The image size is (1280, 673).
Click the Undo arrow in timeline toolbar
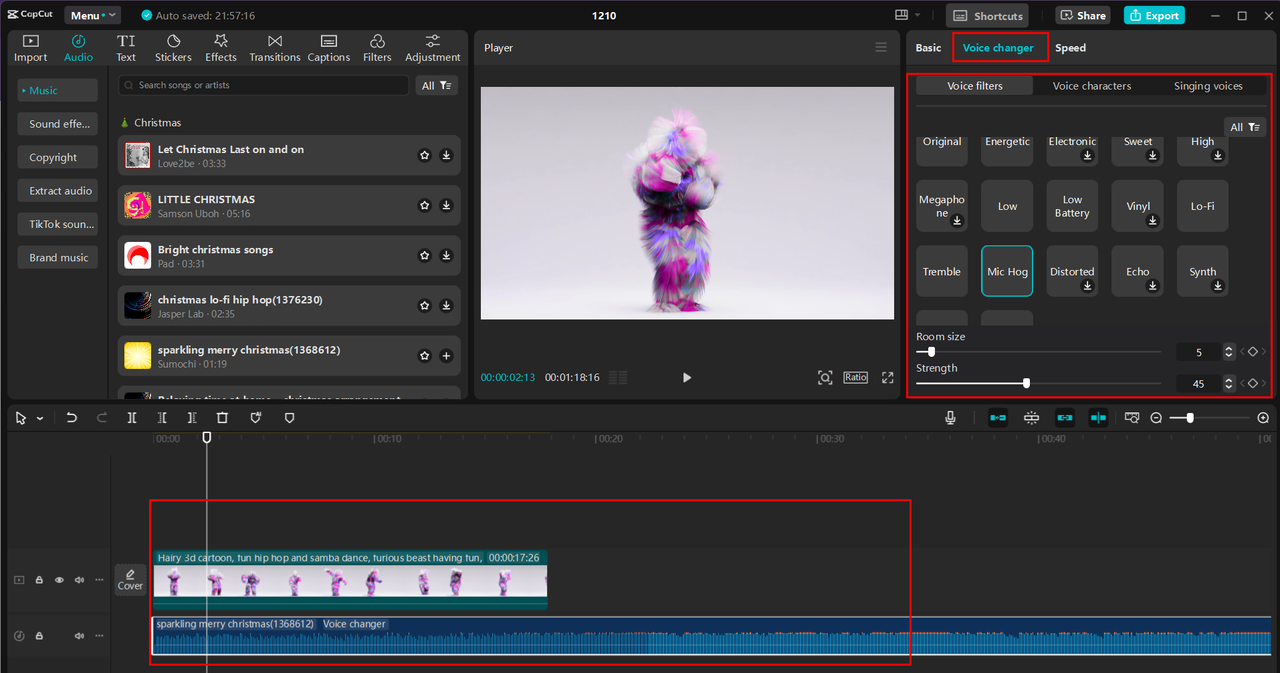(x=72, y=418)
